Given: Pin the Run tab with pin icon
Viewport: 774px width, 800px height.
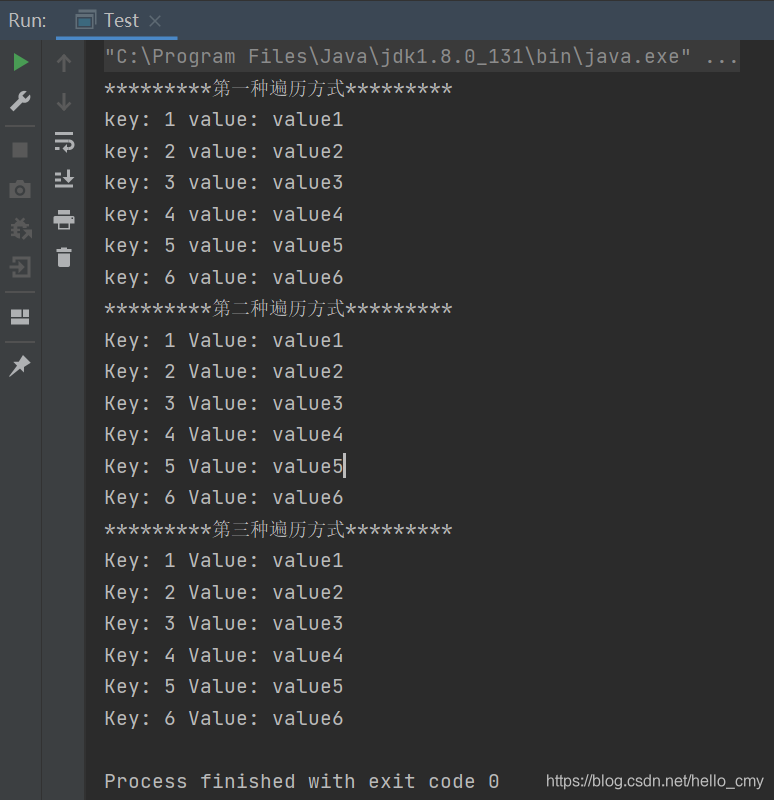Looking at the screenshot, I should 20,365.
